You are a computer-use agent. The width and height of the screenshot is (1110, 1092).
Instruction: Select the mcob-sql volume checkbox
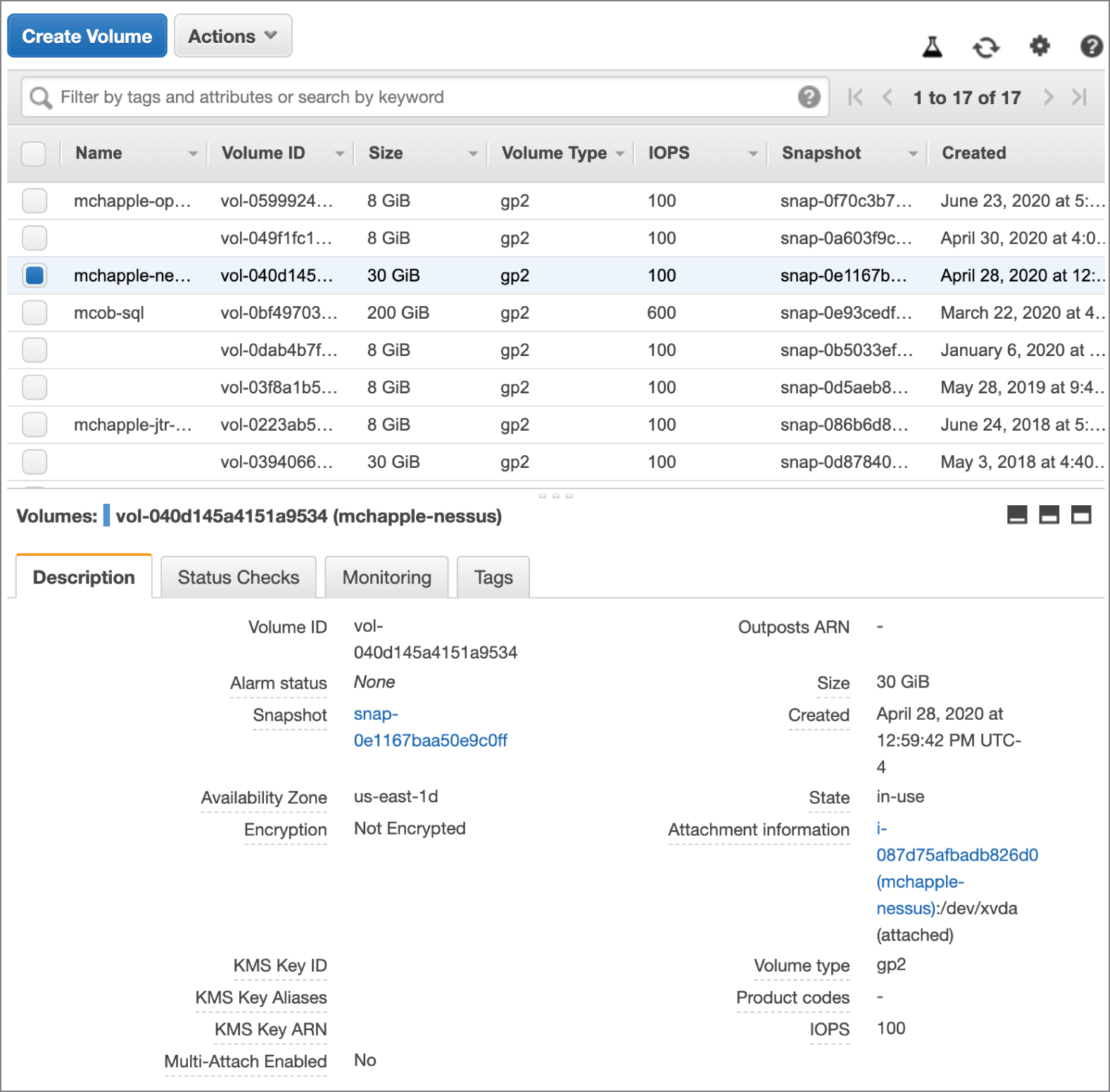coord(34,312)
